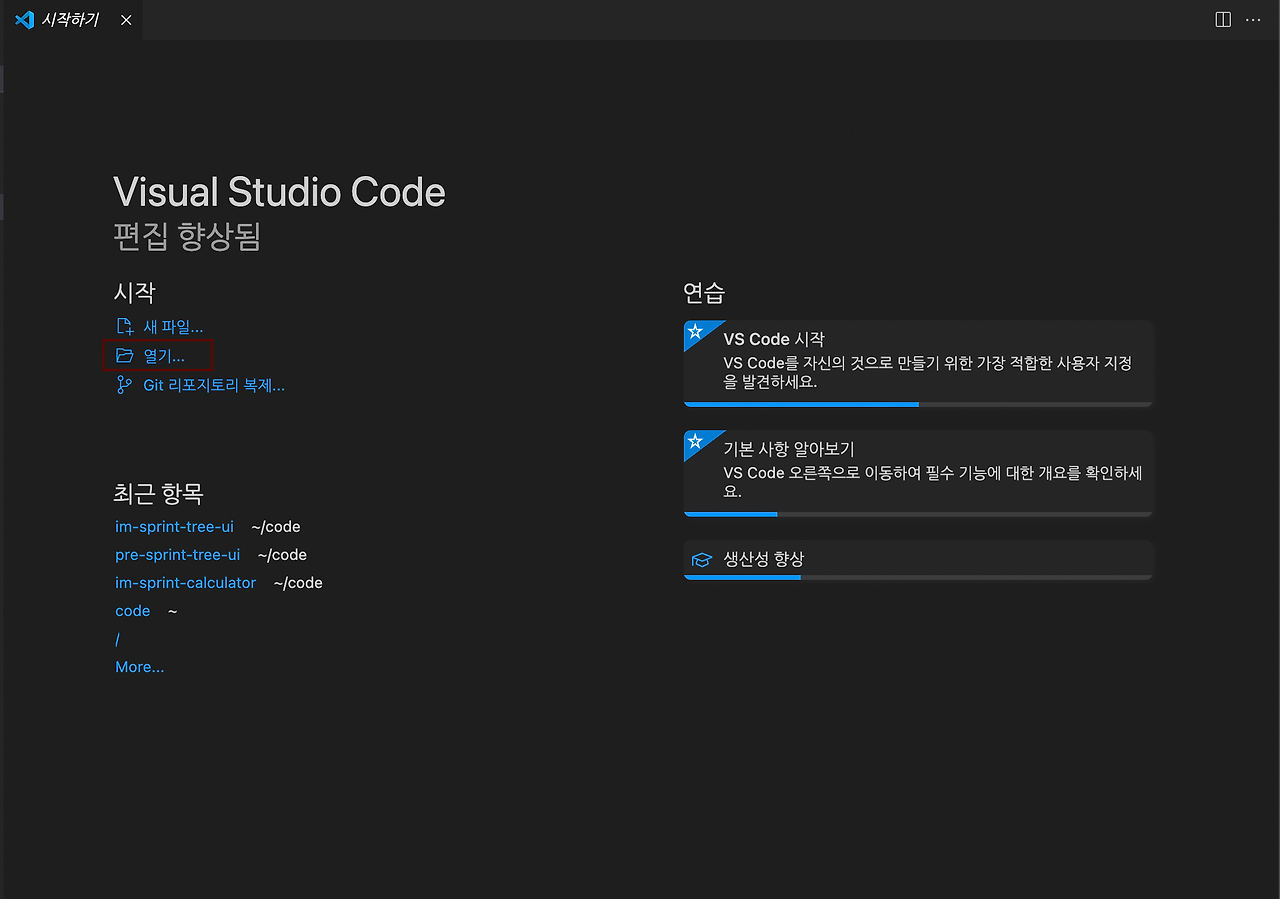Clone a repository via Git 리포지토리 복제...
Viewport: 1280px width, 899px height.
pos(214,385)
